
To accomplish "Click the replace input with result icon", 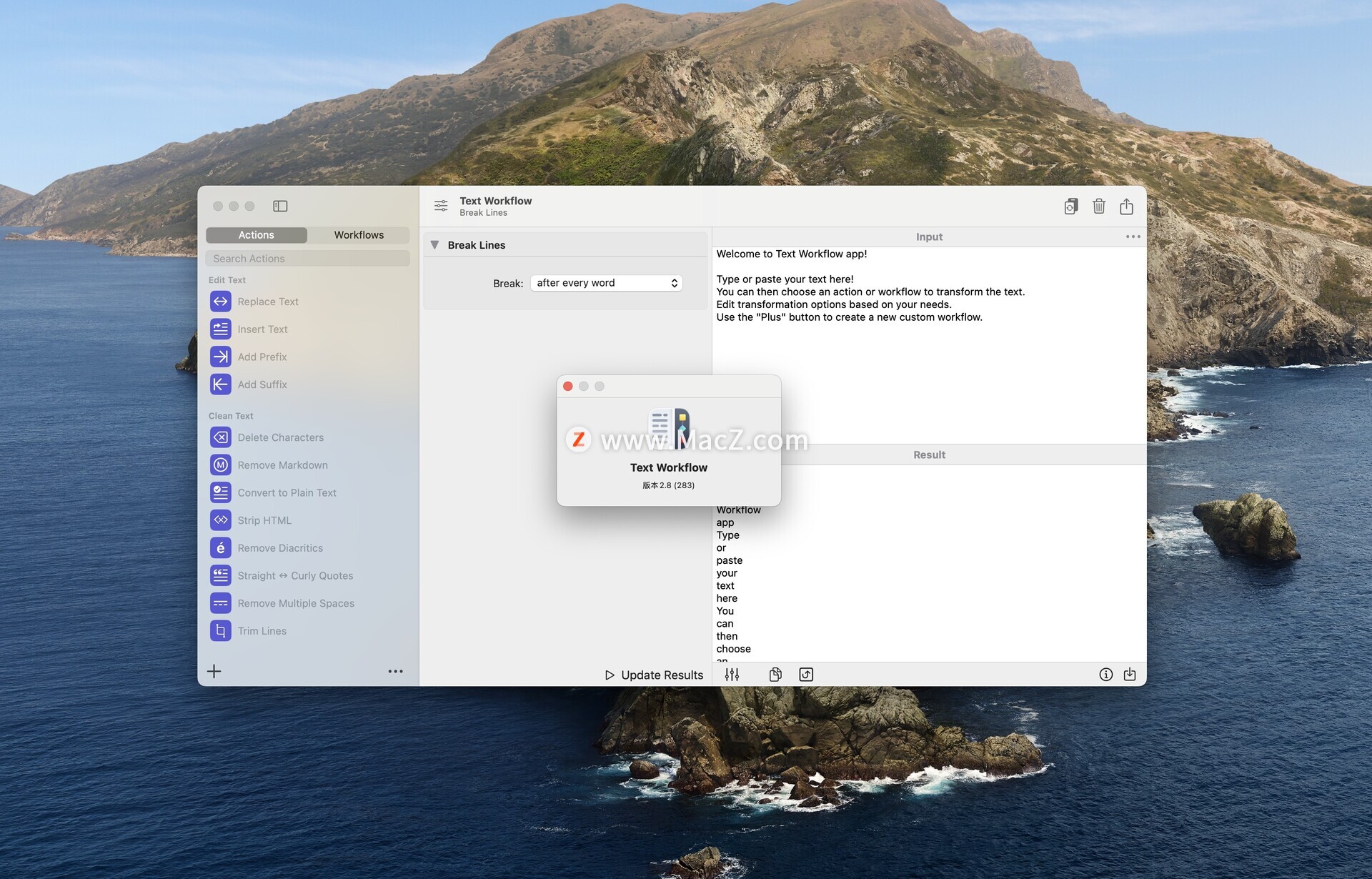I will pyautogui.click(x=806, y=675).
